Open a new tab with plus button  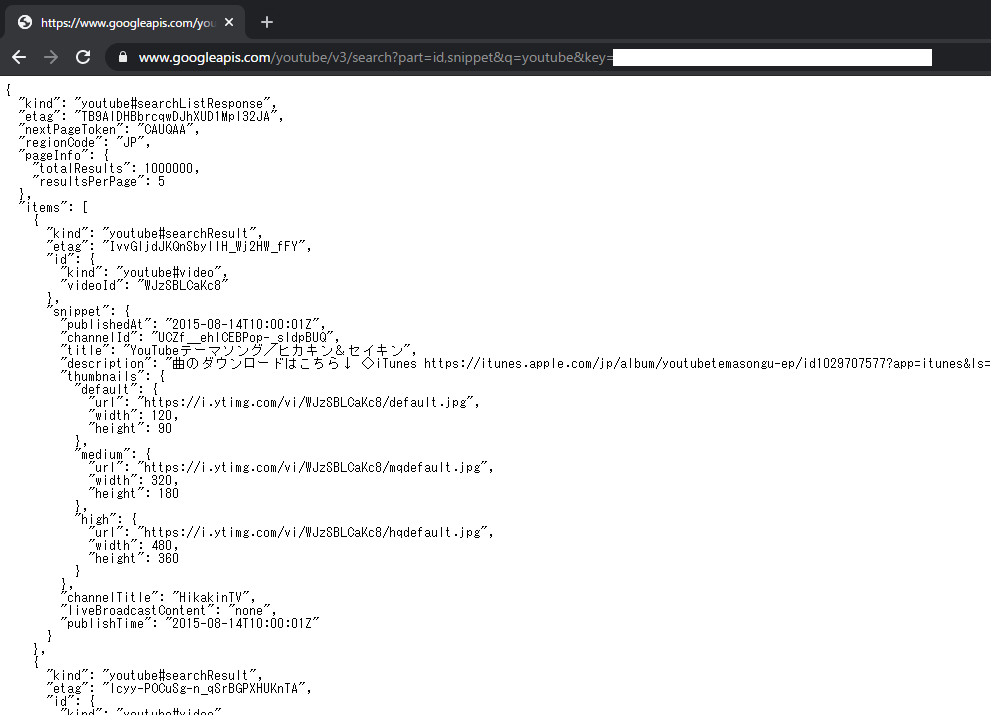click(267, 22)
